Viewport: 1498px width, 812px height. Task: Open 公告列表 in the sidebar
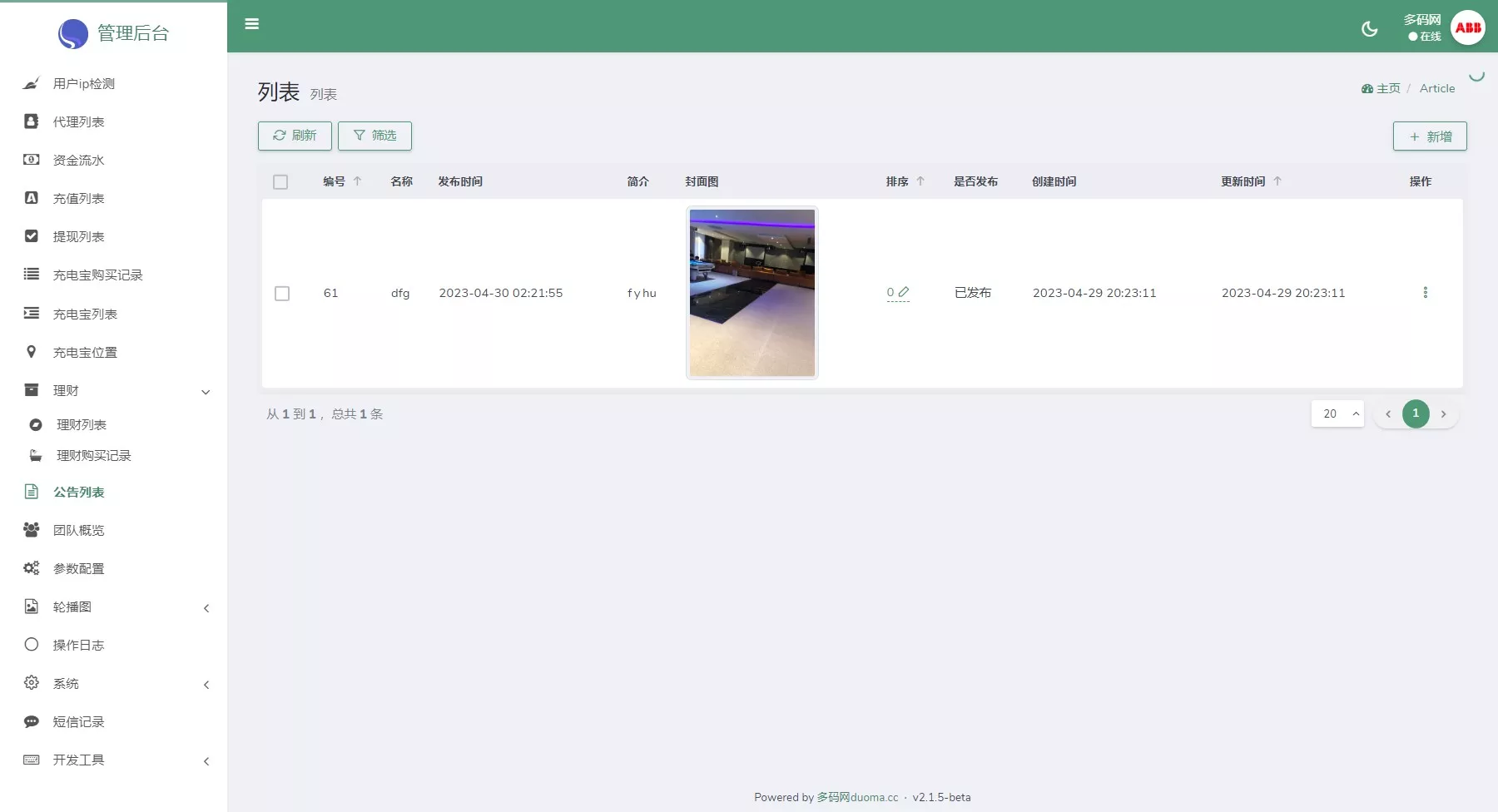point(78,493)
